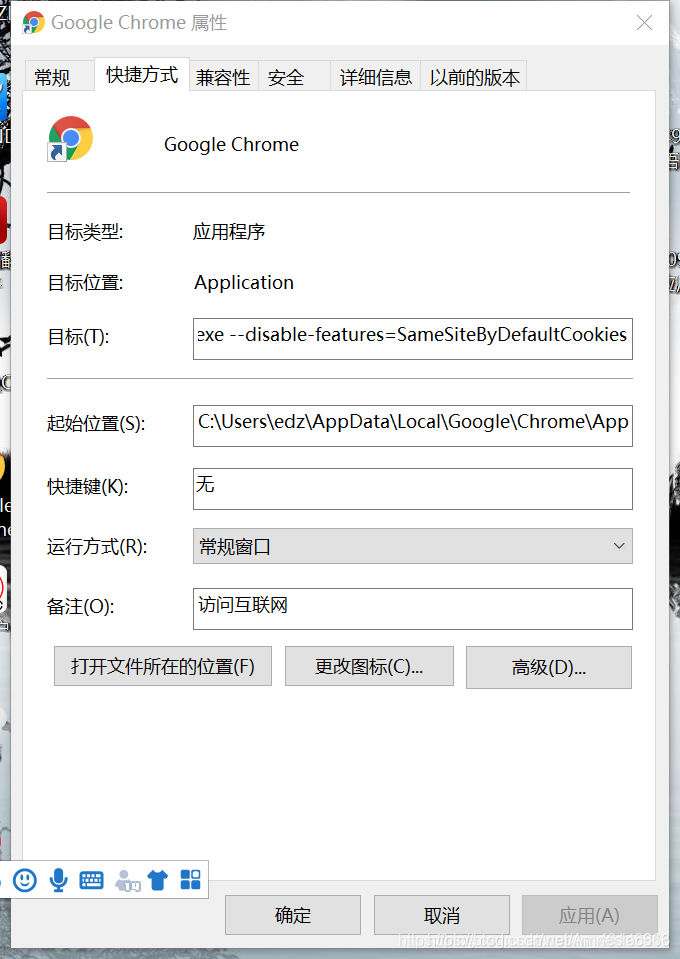
Task: Open the 详细信息 tab
Action: click(375, 78)
